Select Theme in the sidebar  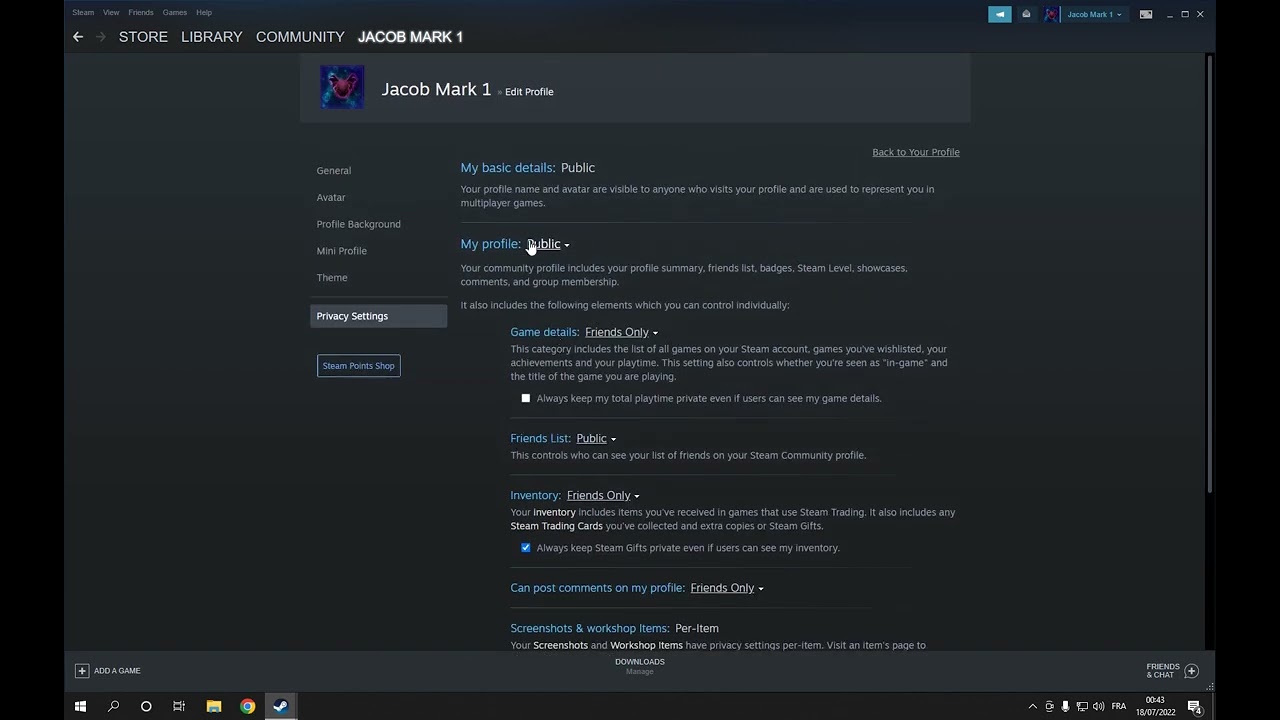click(332, 278)
